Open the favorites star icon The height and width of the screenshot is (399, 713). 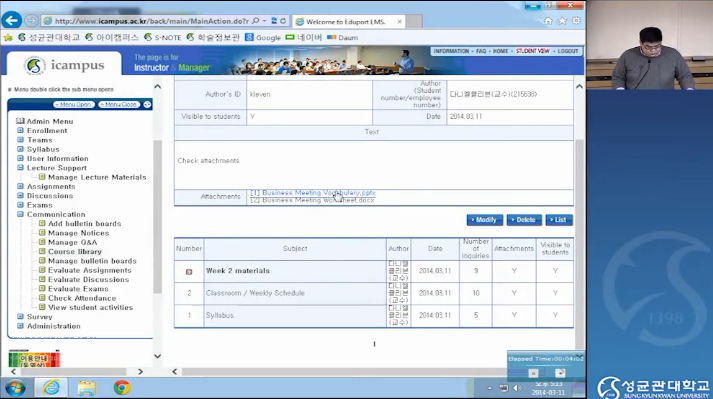562,21
